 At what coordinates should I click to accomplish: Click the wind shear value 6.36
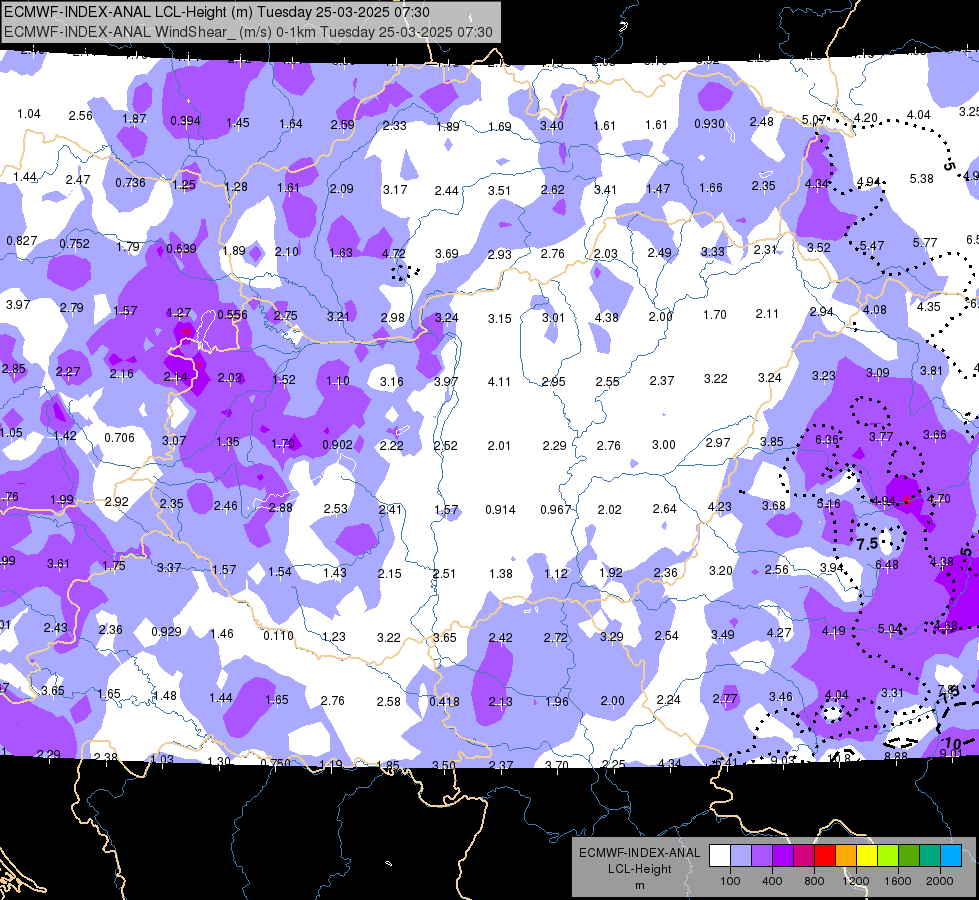tap(827, 440)
